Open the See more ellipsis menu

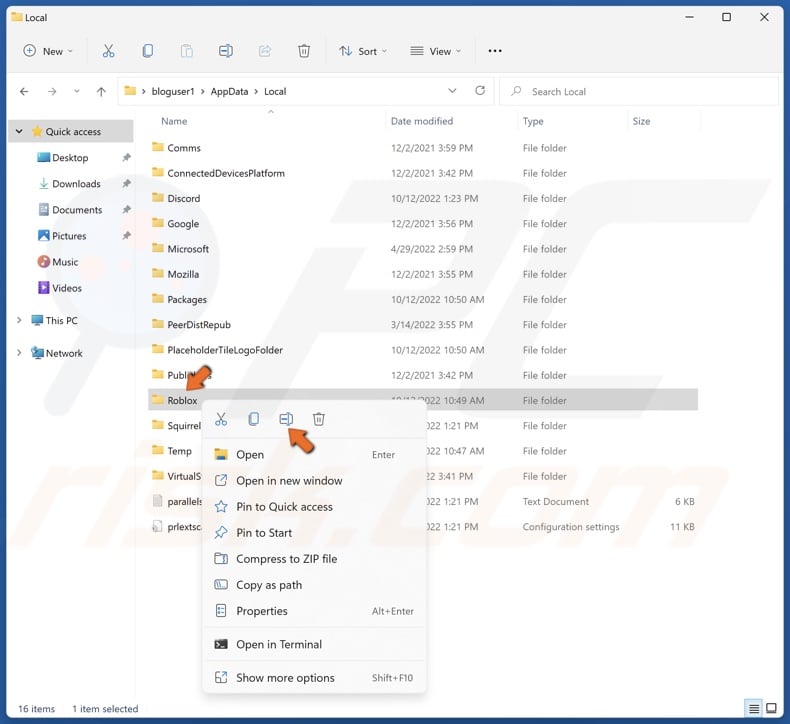point(495,51)
